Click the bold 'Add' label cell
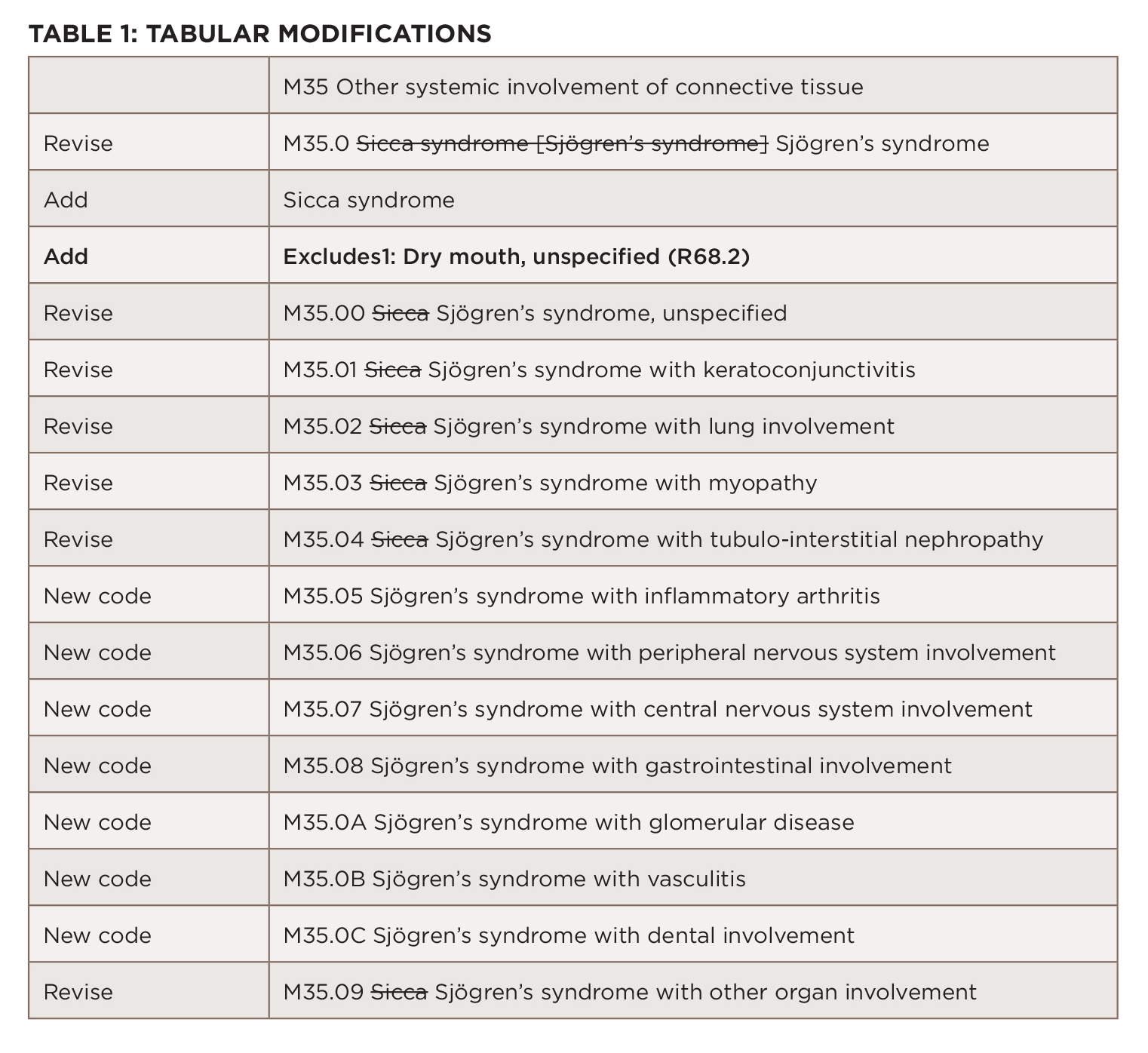1148x1053 pixels. 66,256
